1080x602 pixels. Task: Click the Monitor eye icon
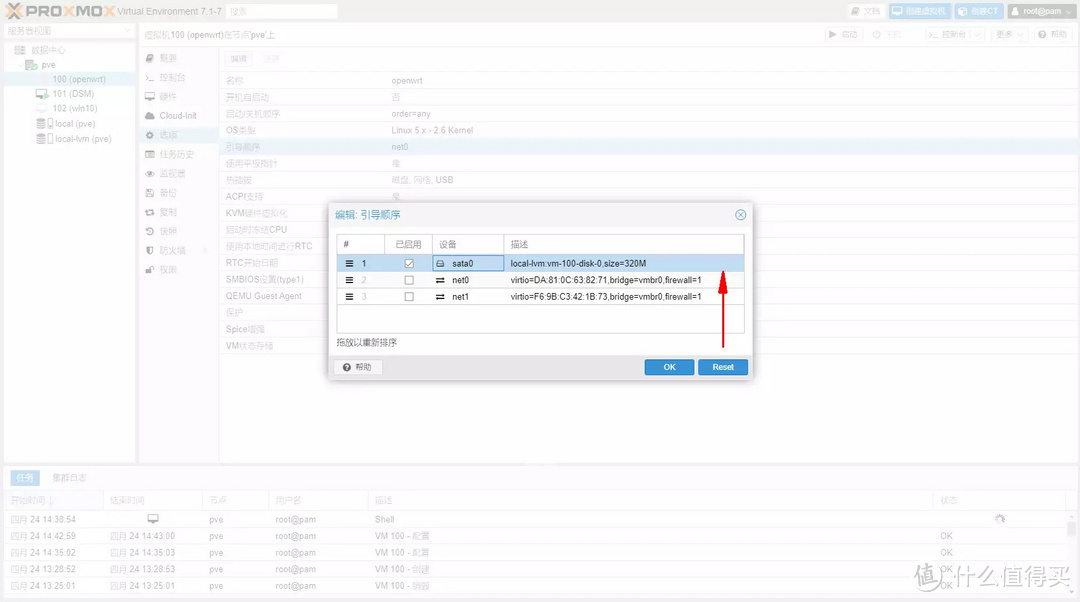(149, 174)
